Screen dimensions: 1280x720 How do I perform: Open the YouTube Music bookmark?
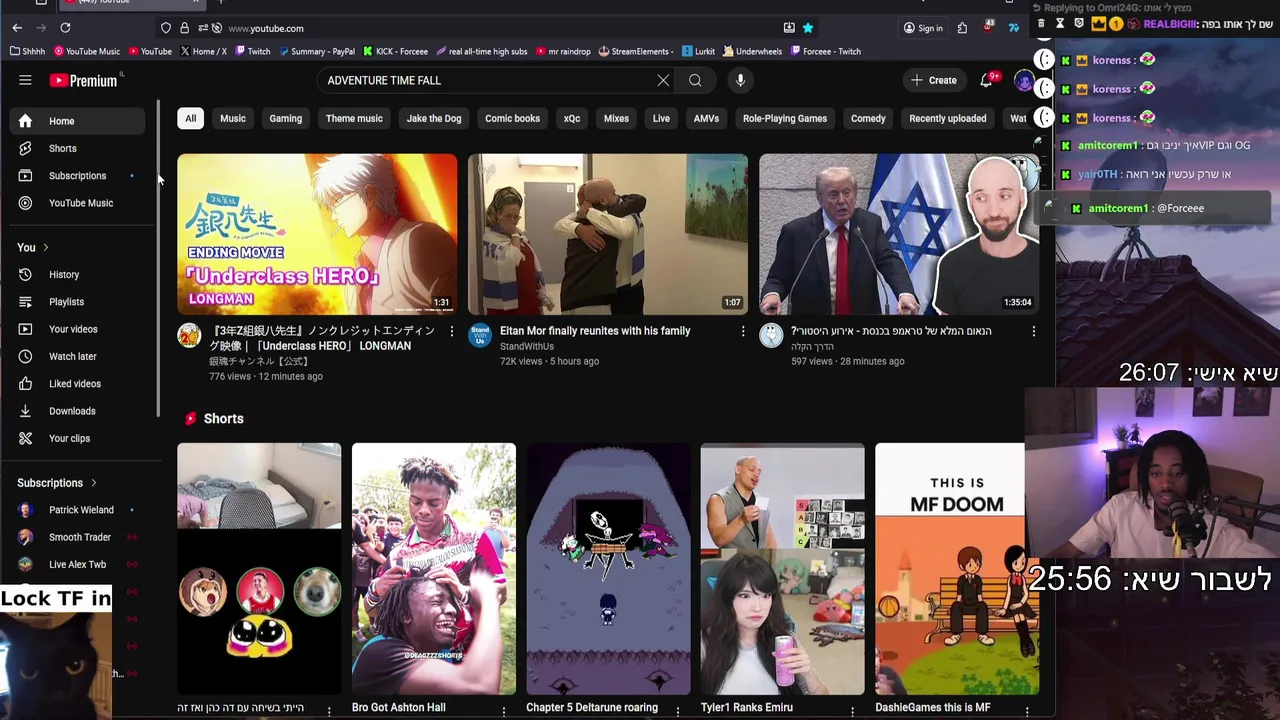tap(87, 51)
